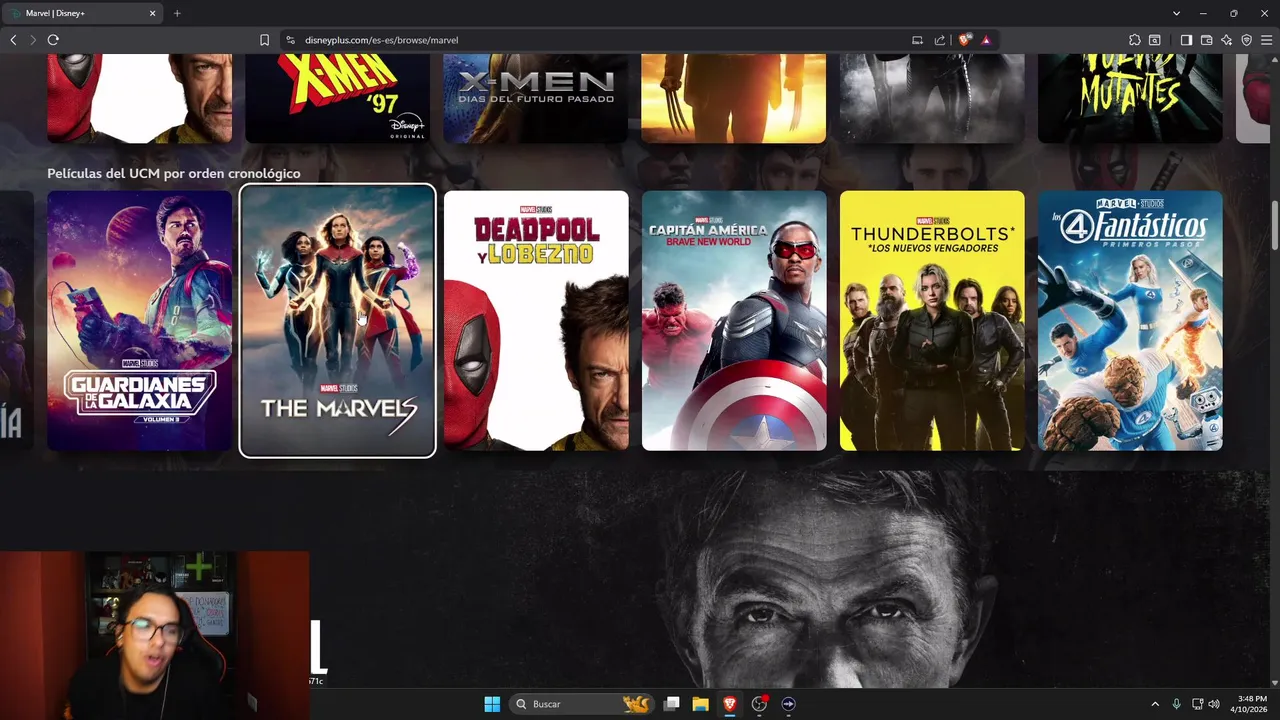Open Guardianes de la Galaxia Volumen 3
The image size is (1280, 720).
[x=140, y=320]
